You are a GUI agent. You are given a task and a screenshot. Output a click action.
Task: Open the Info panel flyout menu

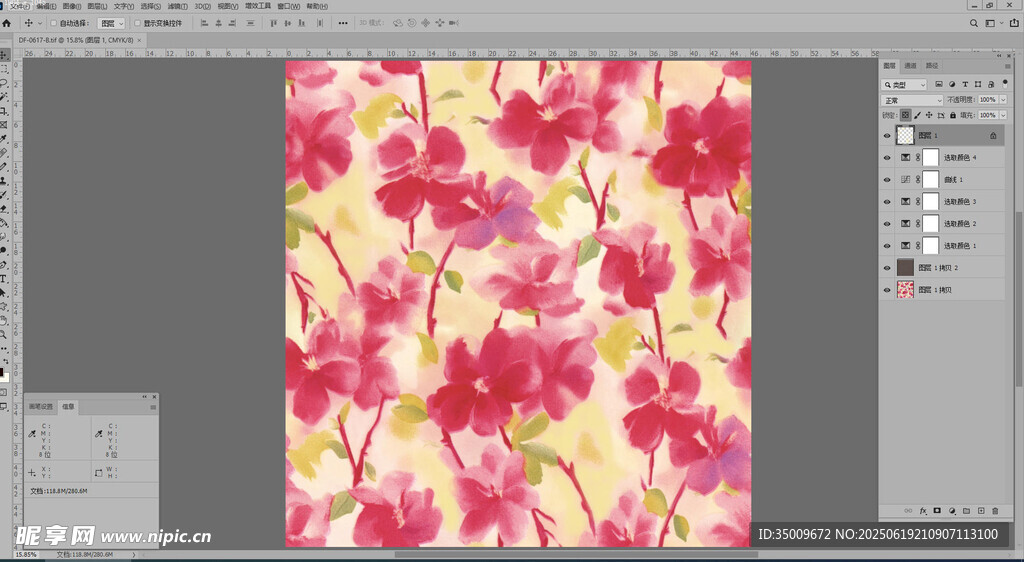(x=153, y=407)
